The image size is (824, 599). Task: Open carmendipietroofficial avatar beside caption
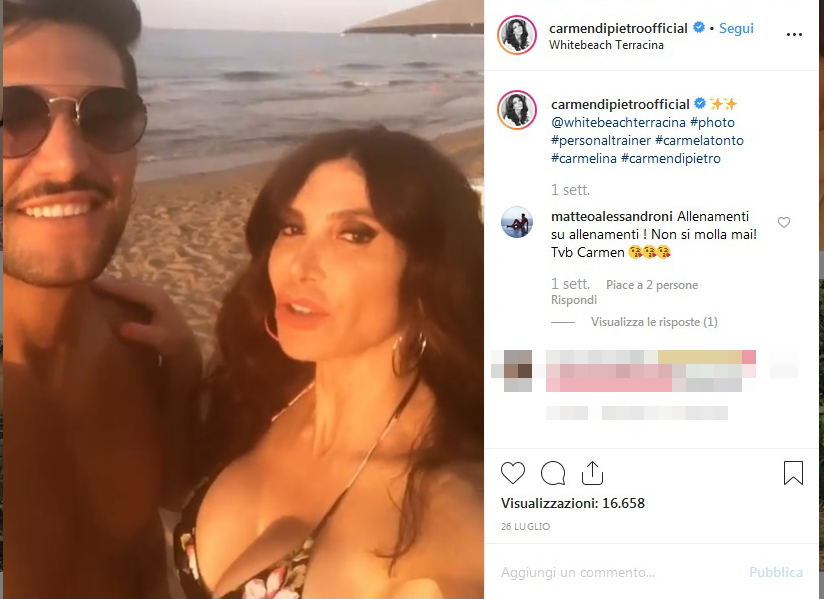pyautogui.click(x=517, y=110)
